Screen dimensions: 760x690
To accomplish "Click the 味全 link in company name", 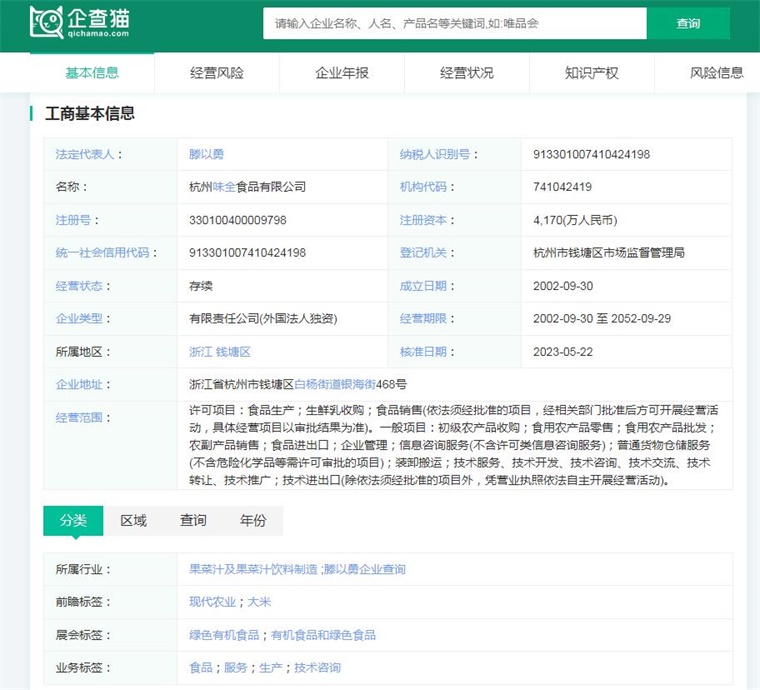I will (224, 187).
